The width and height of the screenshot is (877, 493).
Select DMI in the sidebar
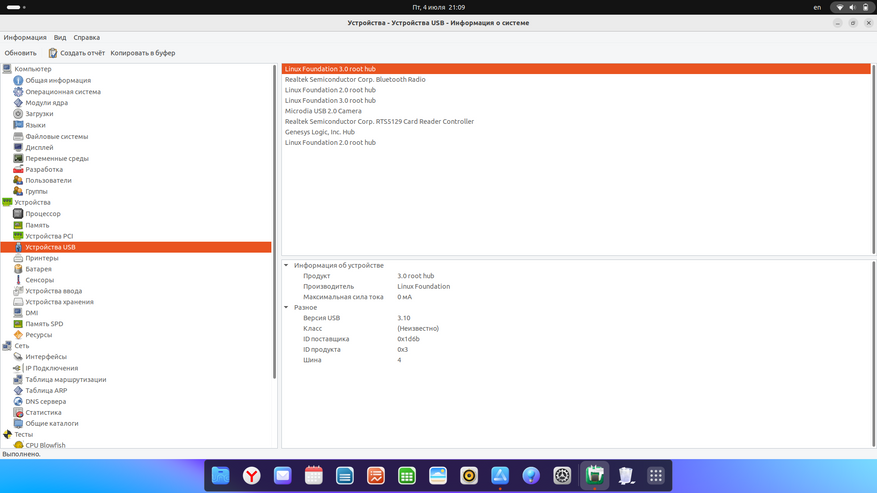(32, 313)
